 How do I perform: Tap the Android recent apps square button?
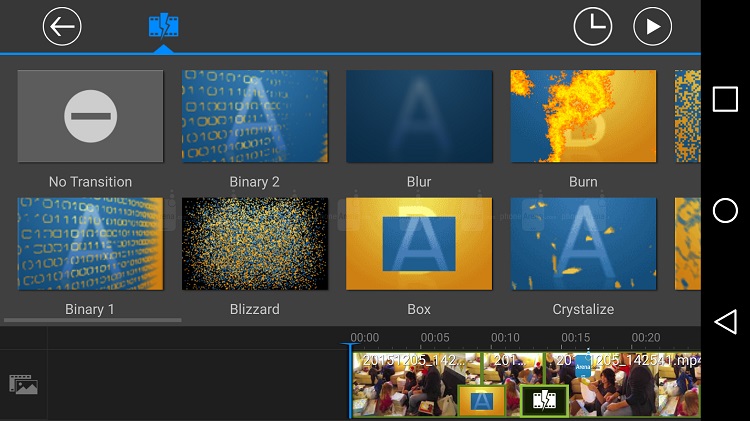pyautogui.click(x=725, y=99)
